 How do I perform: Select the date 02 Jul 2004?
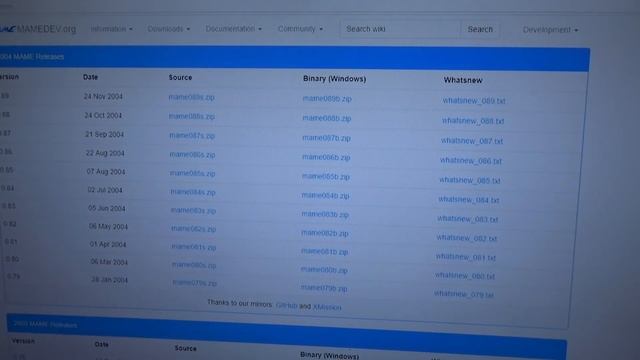(x=105, y=190)
